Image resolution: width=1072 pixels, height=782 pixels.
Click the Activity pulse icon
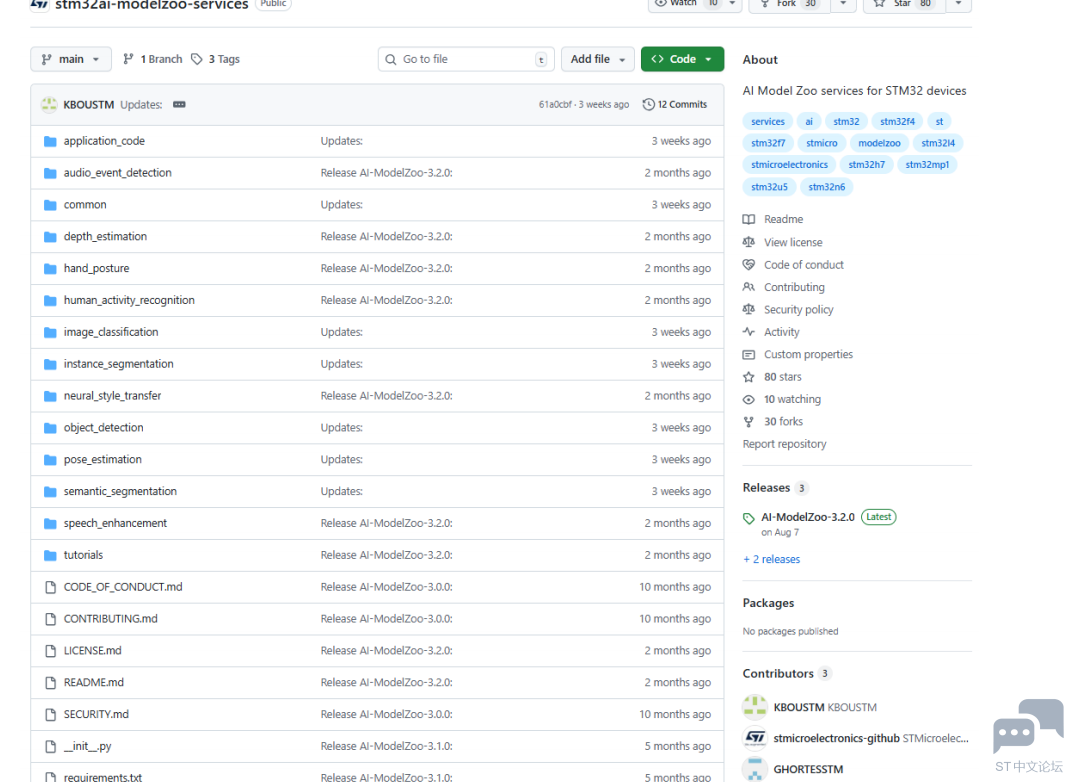[x=749, y=332]
